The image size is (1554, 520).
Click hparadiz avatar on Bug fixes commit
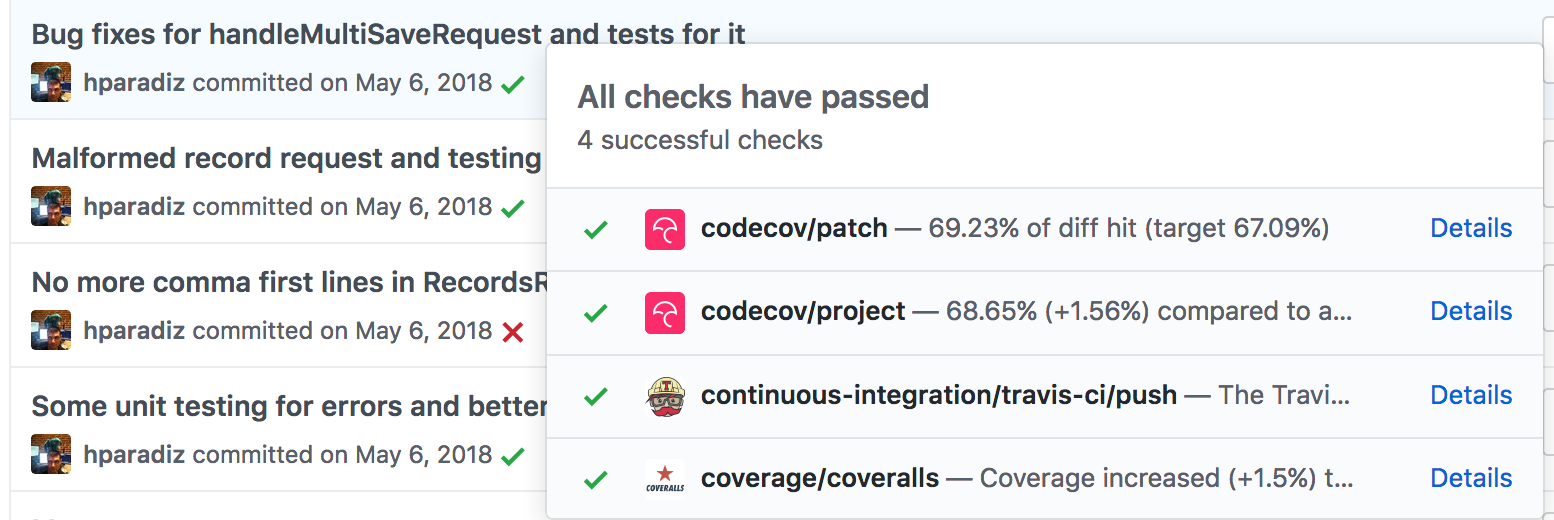[x=51, y=82]
